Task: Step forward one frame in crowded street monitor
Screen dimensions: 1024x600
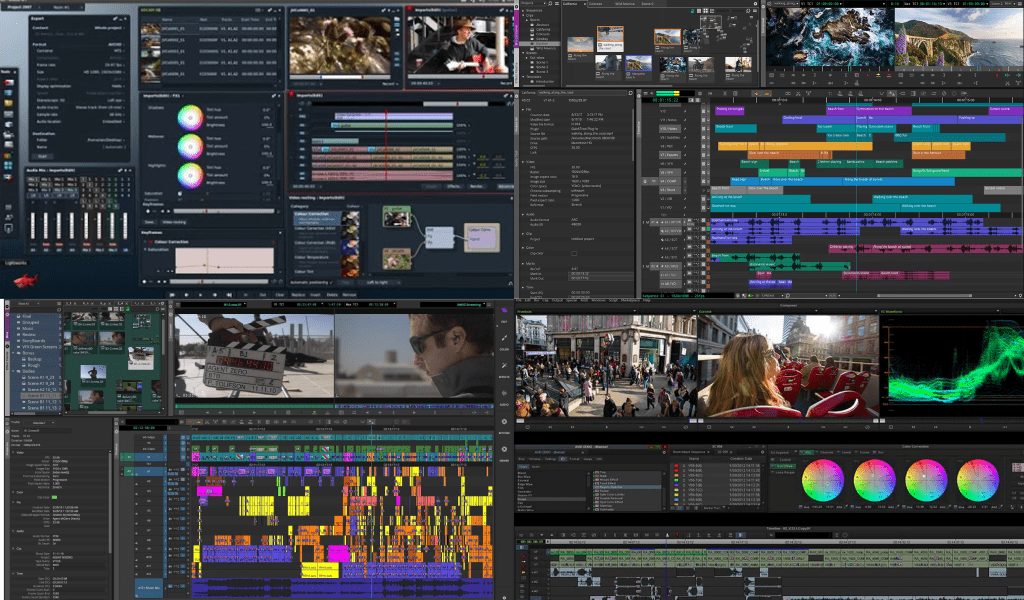Action: click(573, 427)
